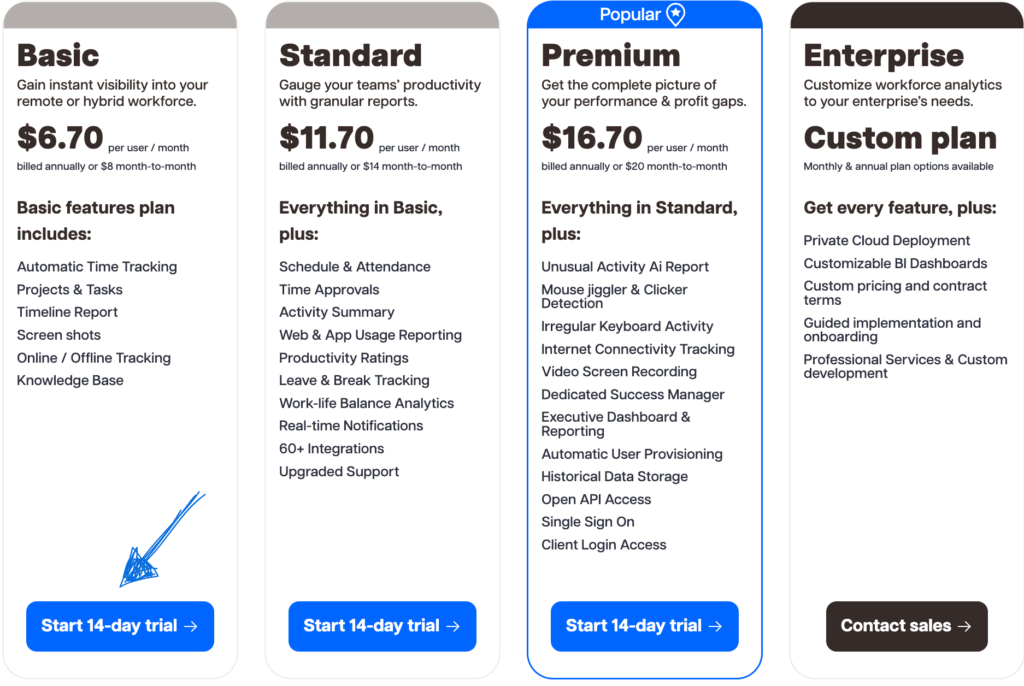This screenshot has height=686, width=1024.
Task: Start the Standard plan 14-day trial
Action: (x=382, y=626)
